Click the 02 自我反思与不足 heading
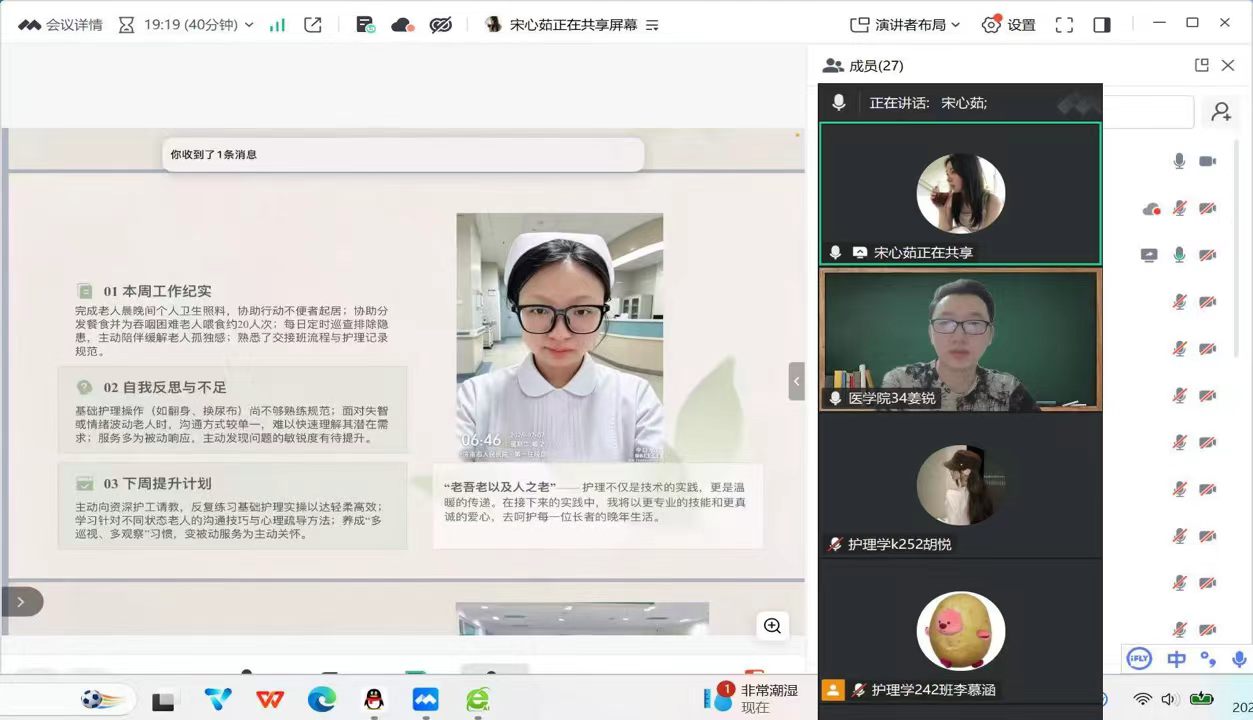The height and width of the screenshot is (720, 1253). tap(165, 387)
